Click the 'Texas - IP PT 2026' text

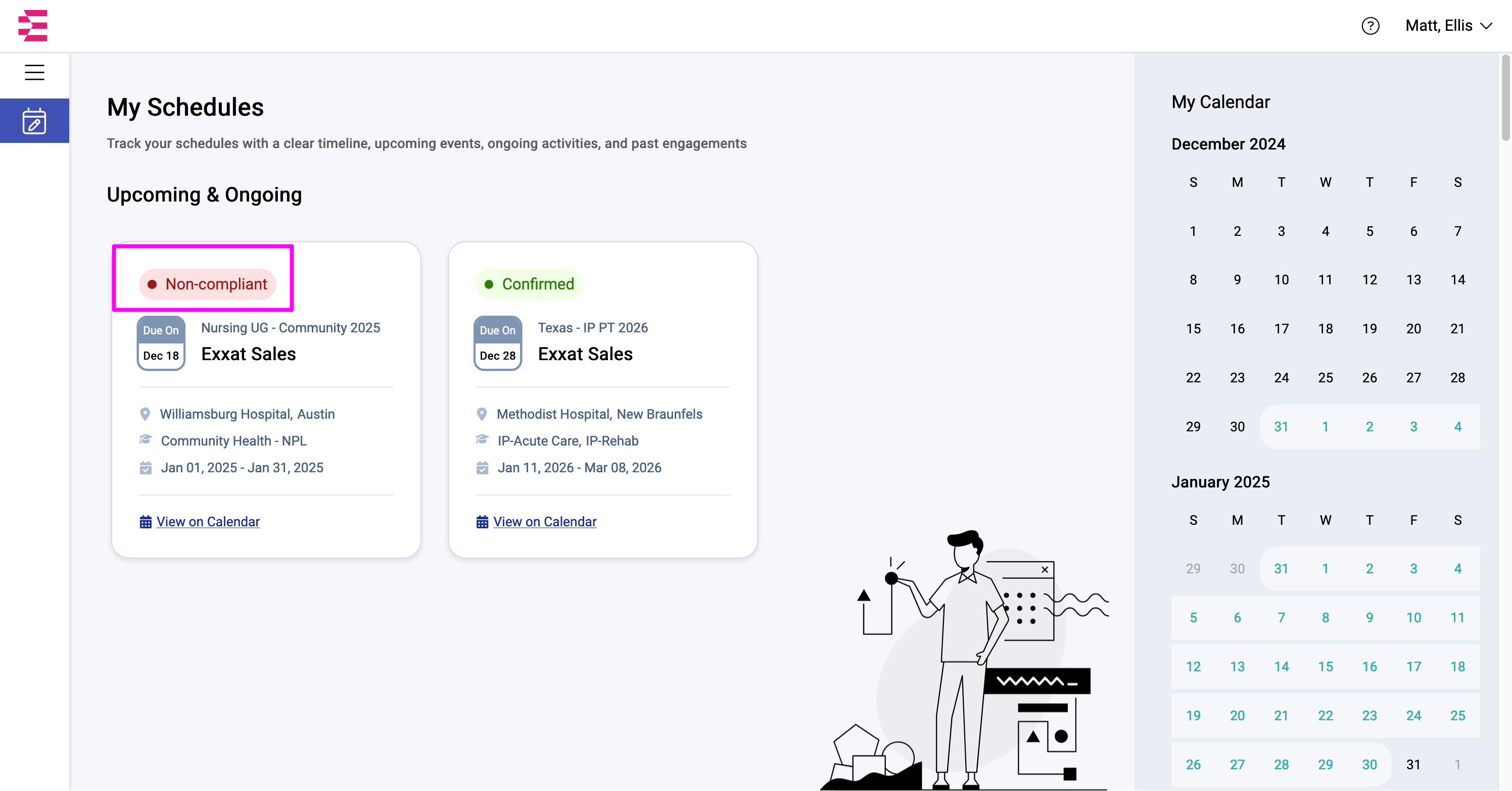coord(593,327)
